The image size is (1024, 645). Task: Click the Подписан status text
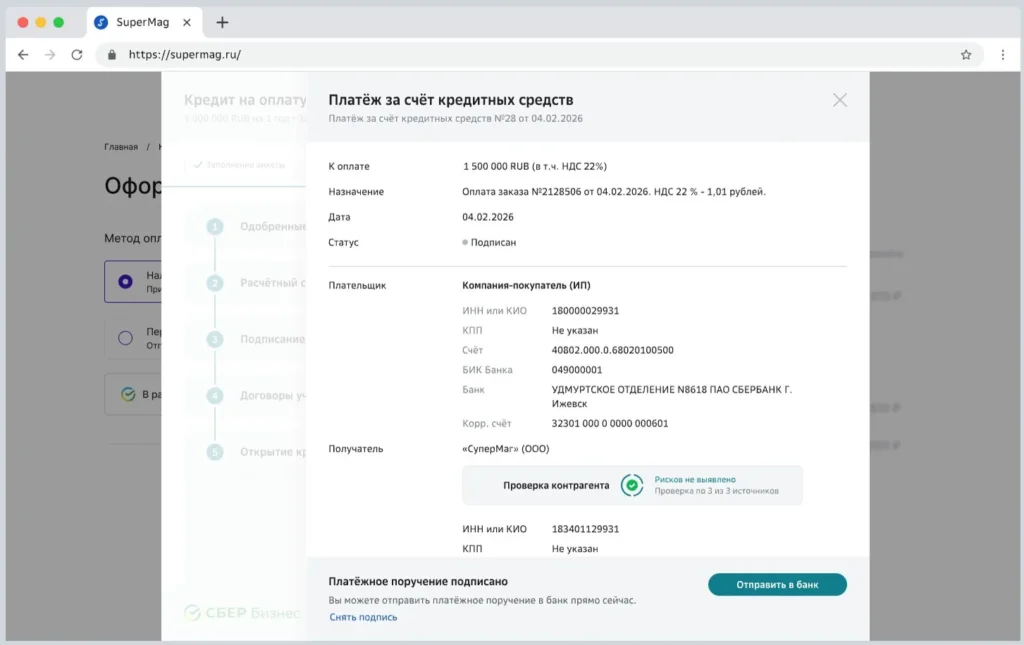(x=493, y=242)
